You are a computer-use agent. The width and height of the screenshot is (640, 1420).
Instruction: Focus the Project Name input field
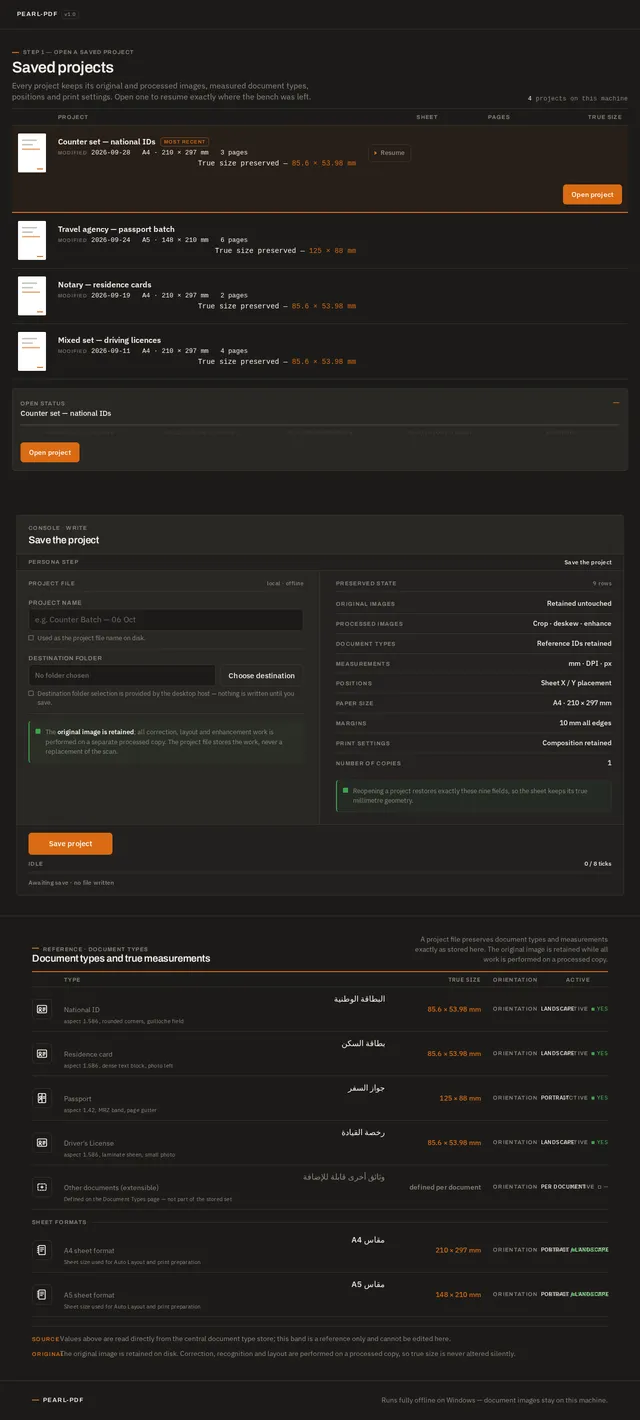[x=165, y=620]
